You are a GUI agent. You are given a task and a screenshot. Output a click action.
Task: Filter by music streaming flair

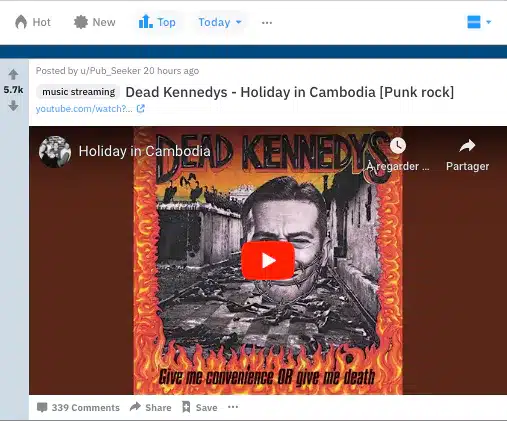(x=78, y=92)
